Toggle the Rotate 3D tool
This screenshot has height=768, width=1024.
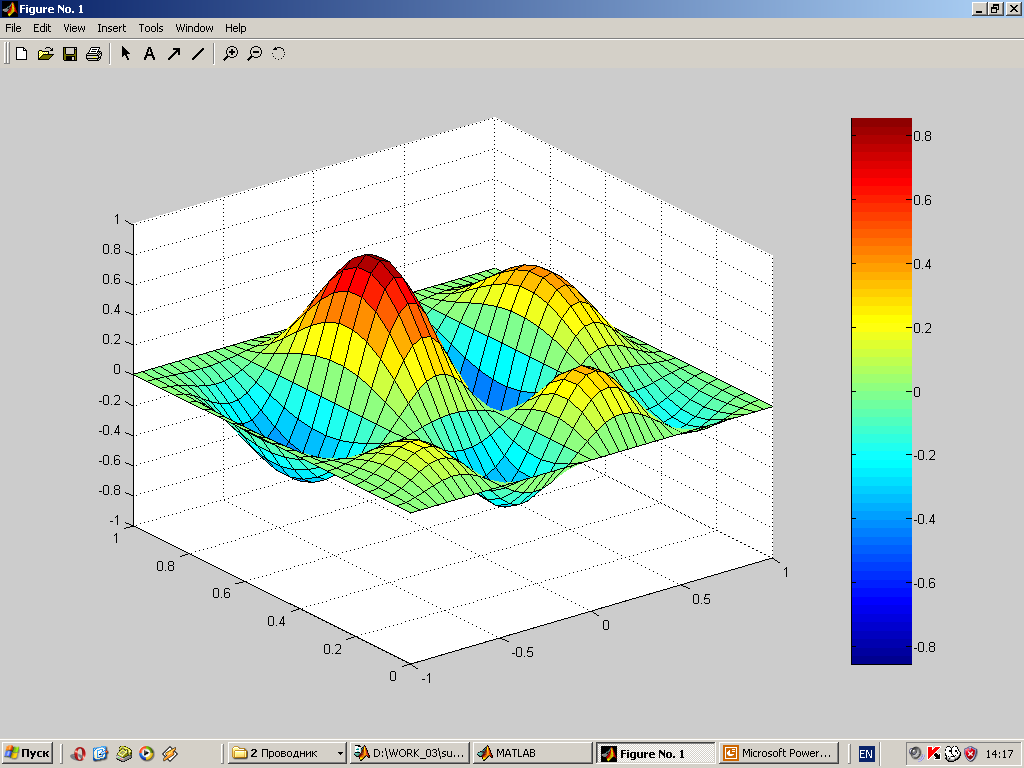[x=279, y=54]
